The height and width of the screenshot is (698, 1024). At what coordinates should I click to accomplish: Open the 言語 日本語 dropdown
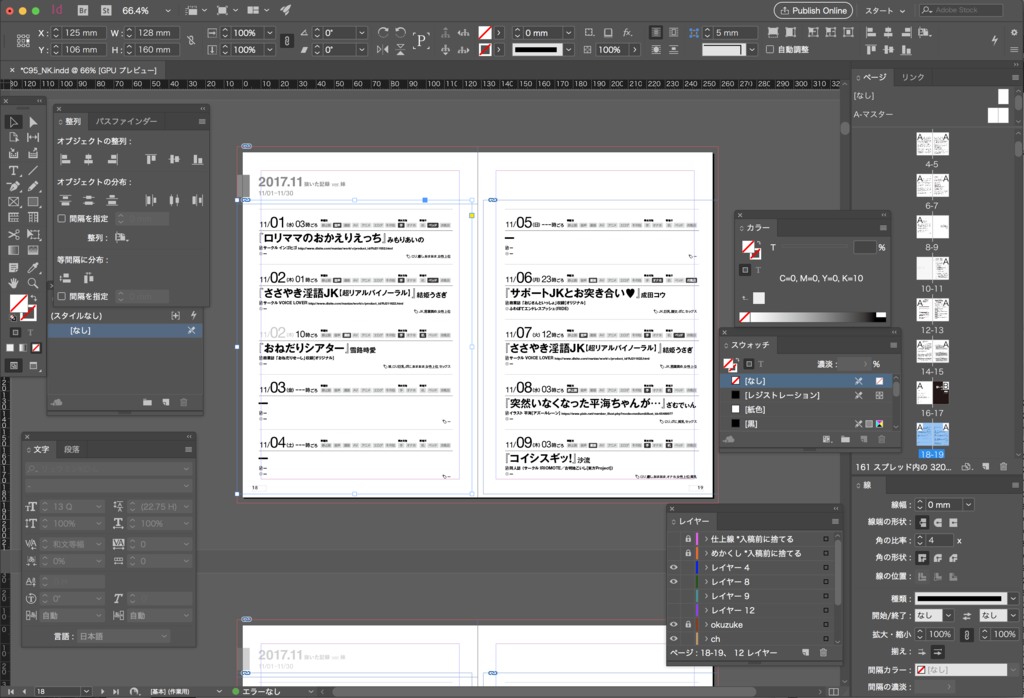(x=123, y=636)
